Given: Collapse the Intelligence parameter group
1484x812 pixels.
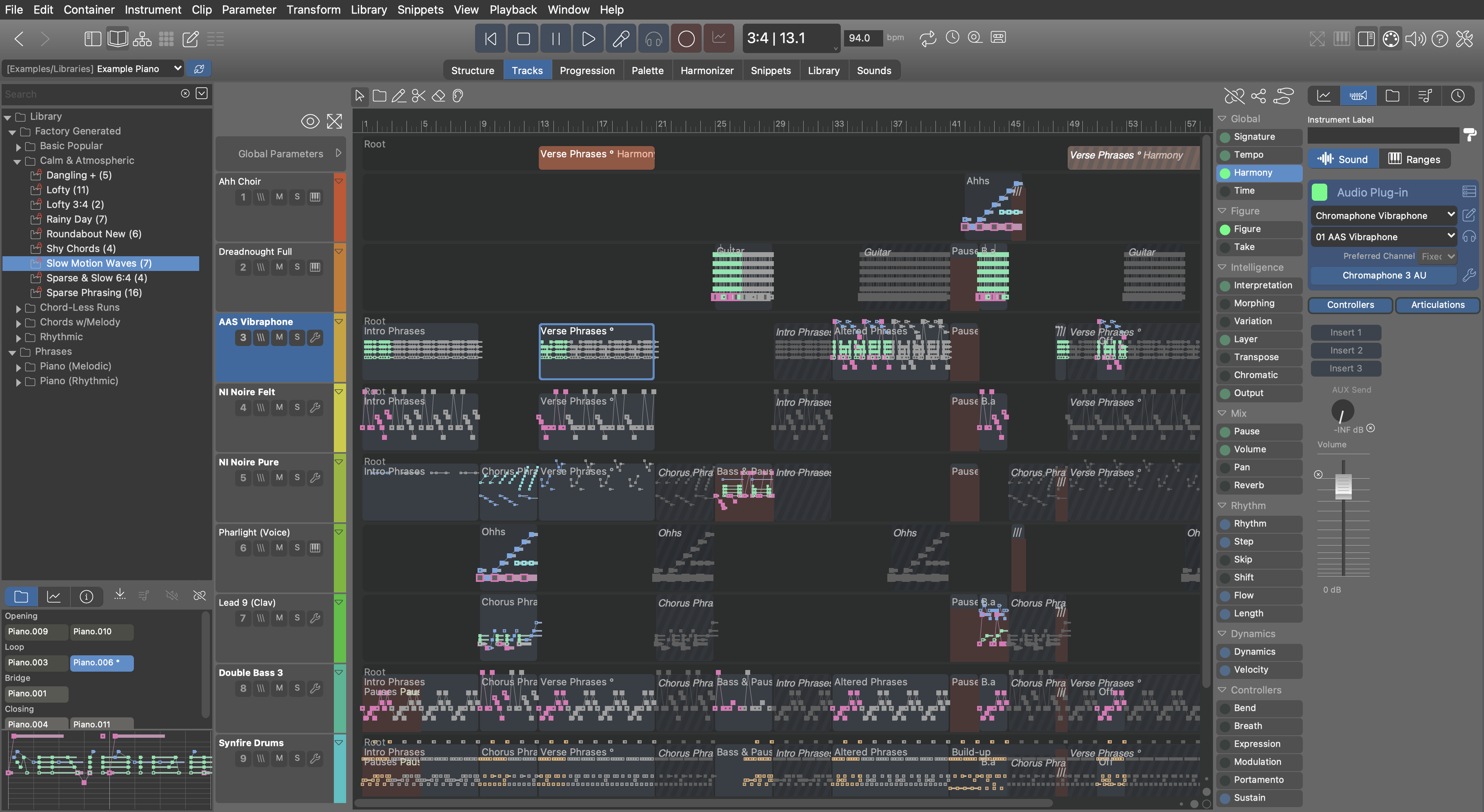Looking at the screenshot, I should click(x=1222, y=267).
